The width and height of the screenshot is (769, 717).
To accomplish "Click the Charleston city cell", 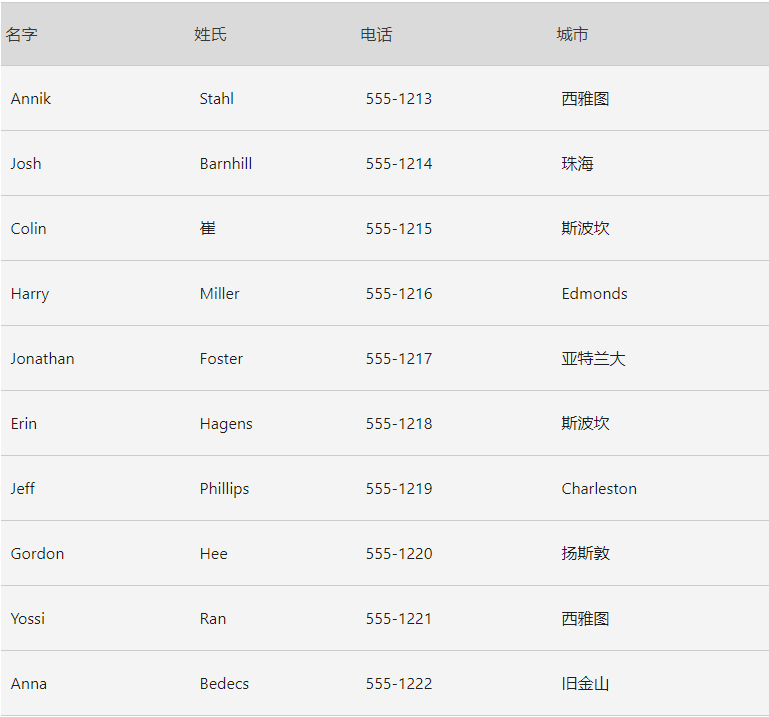I will point(598,489).
